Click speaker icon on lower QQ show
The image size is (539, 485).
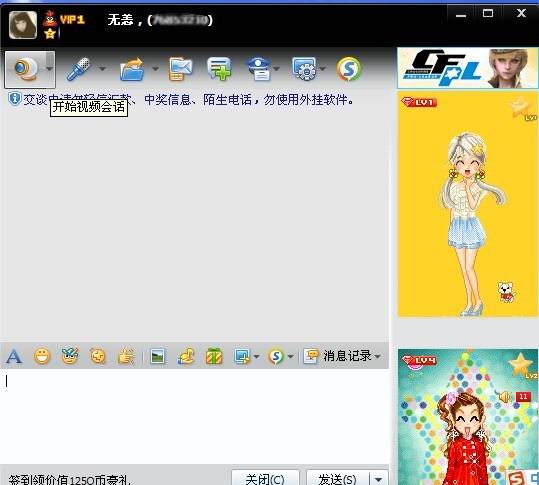point(505,397)
